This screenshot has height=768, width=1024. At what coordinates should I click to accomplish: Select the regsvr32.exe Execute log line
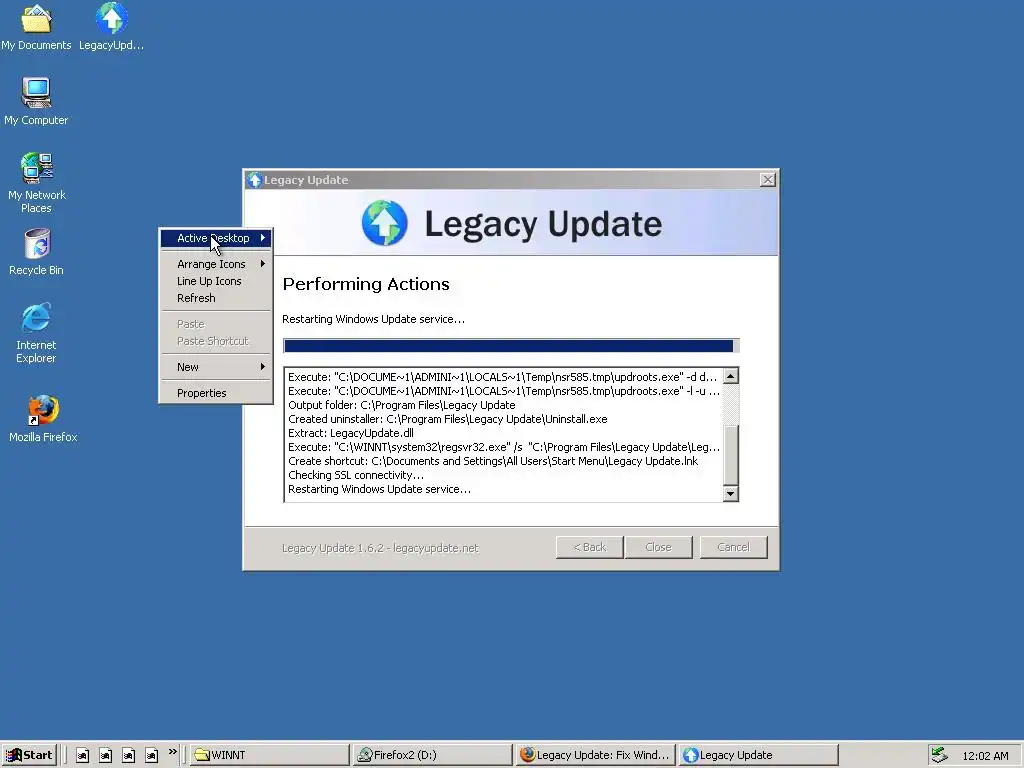[504, 447]
